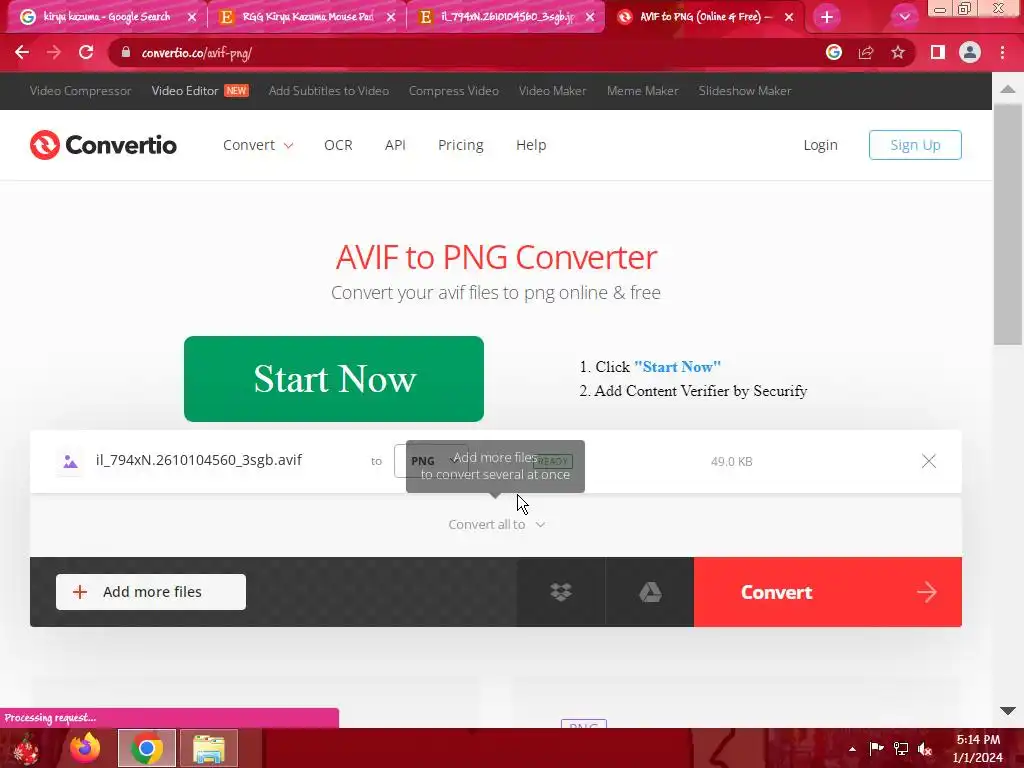Click the Video Editor link
This screenshot has width=1024, height=768.
185,91
